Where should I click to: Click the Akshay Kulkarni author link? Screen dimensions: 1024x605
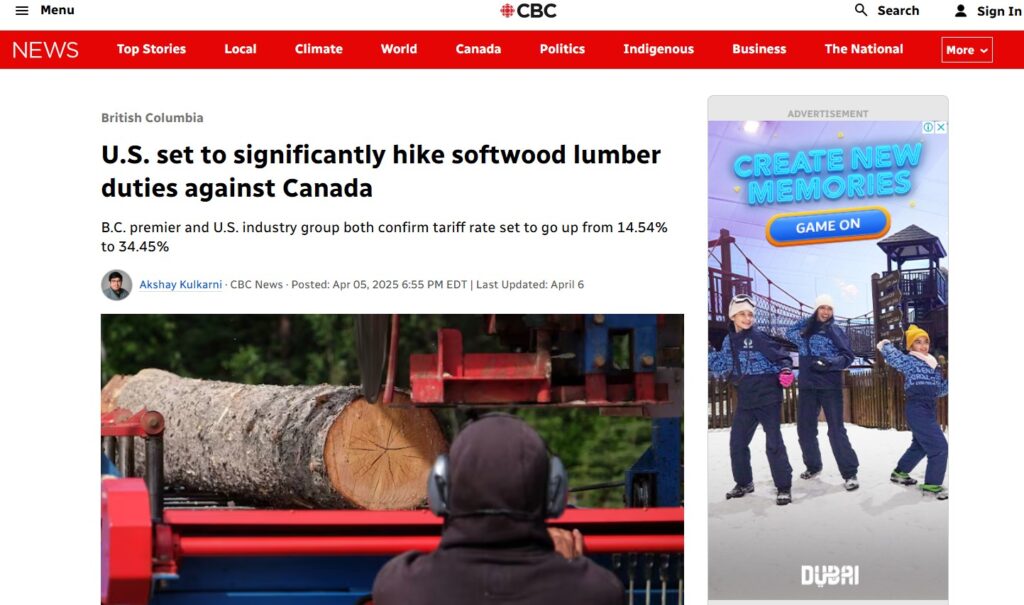(x=180, y=285)
